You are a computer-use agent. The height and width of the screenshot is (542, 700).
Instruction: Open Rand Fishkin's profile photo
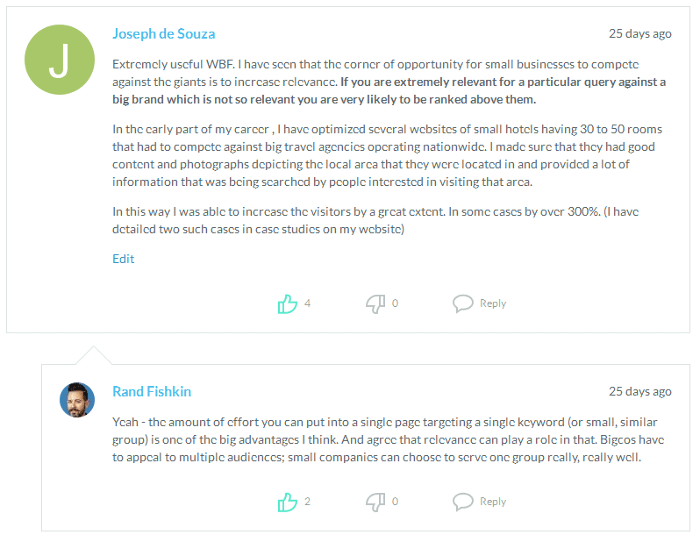pos(77,399)
